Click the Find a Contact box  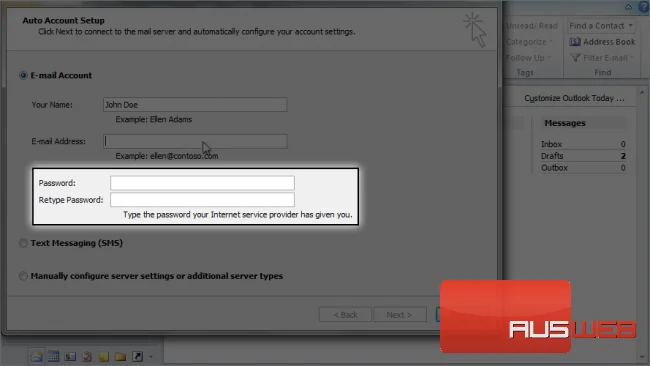(x=601, y=26)
